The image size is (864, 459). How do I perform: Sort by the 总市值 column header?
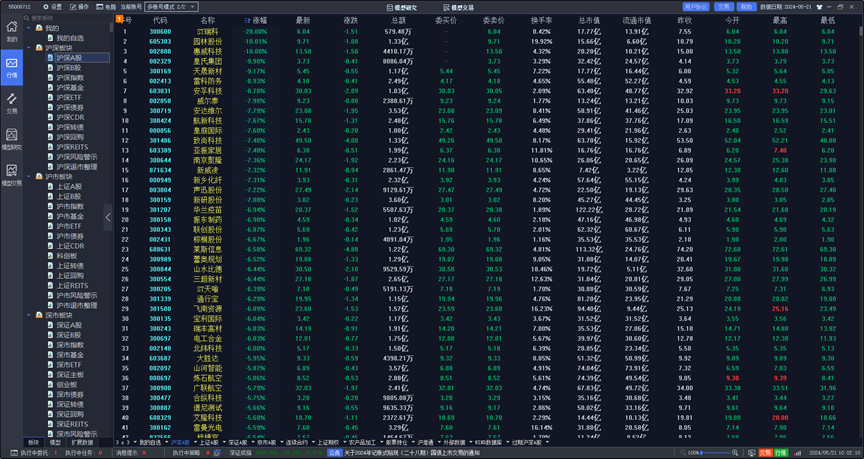coord(589,20)
